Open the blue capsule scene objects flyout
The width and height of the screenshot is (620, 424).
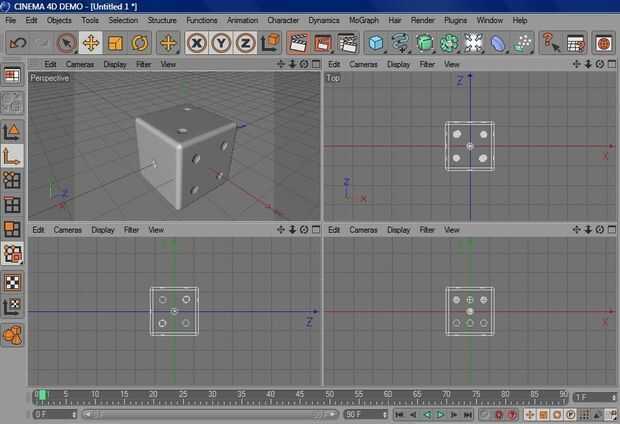498,43
